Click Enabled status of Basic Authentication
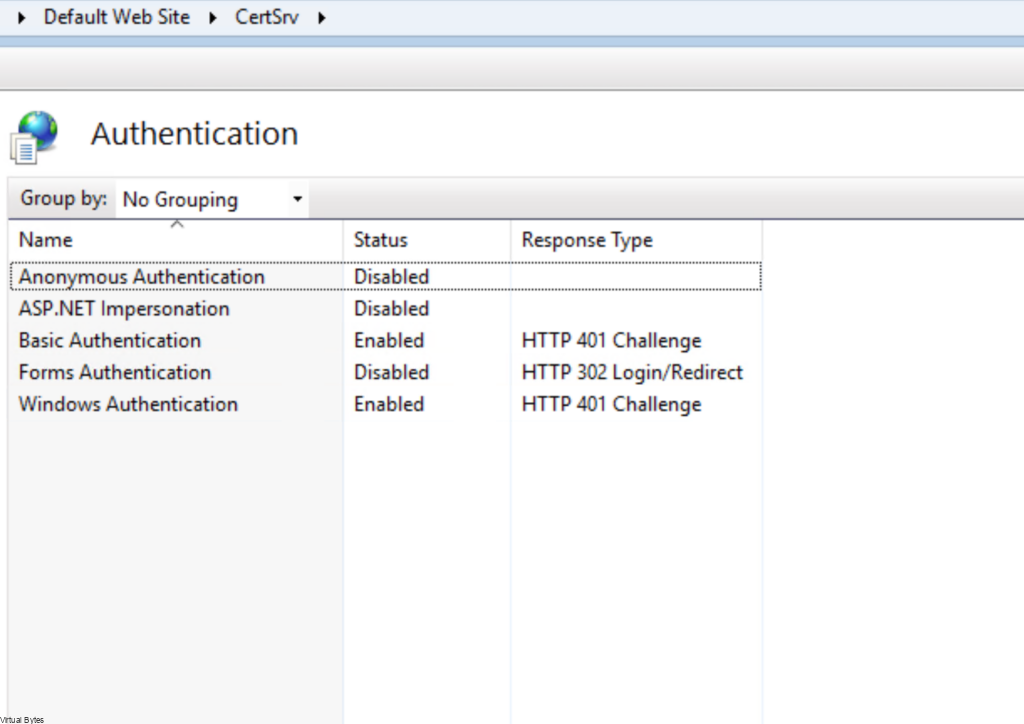 click(x=389, y=340)
